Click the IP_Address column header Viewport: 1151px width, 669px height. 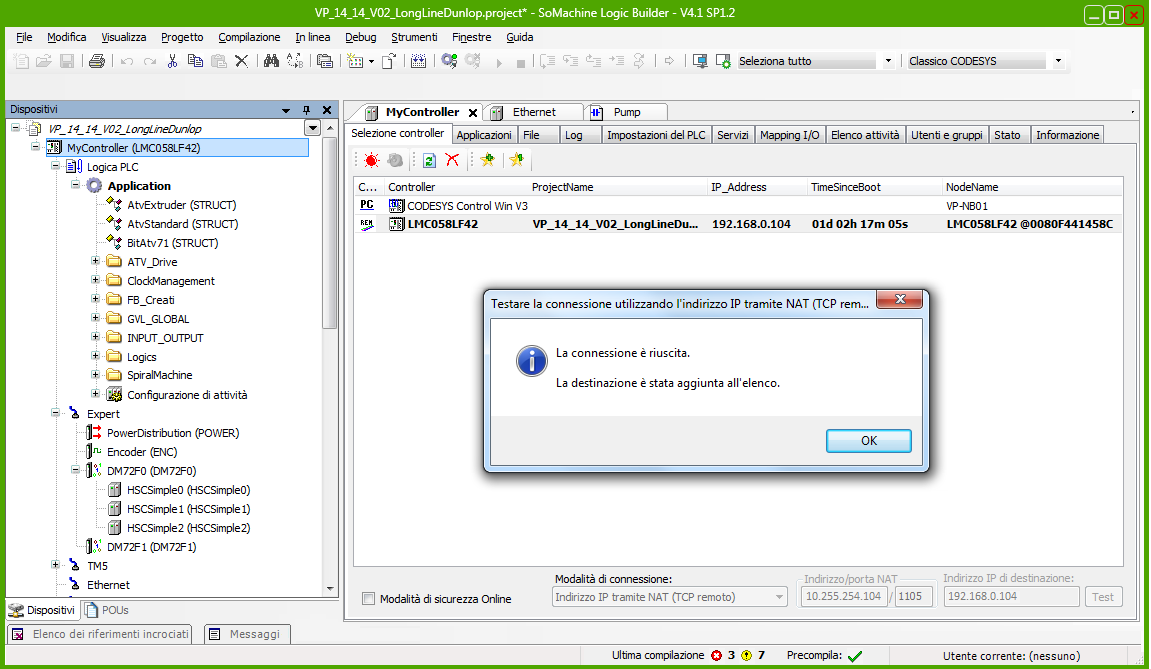point(738,187)
